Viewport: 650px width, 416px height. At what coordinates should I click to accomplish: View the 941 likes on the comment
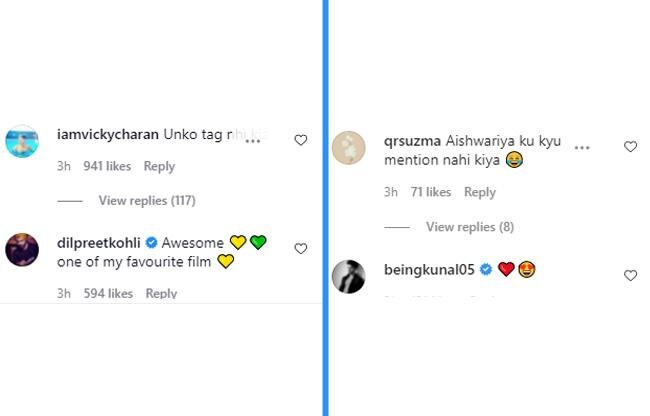click(x=106, y=167)
